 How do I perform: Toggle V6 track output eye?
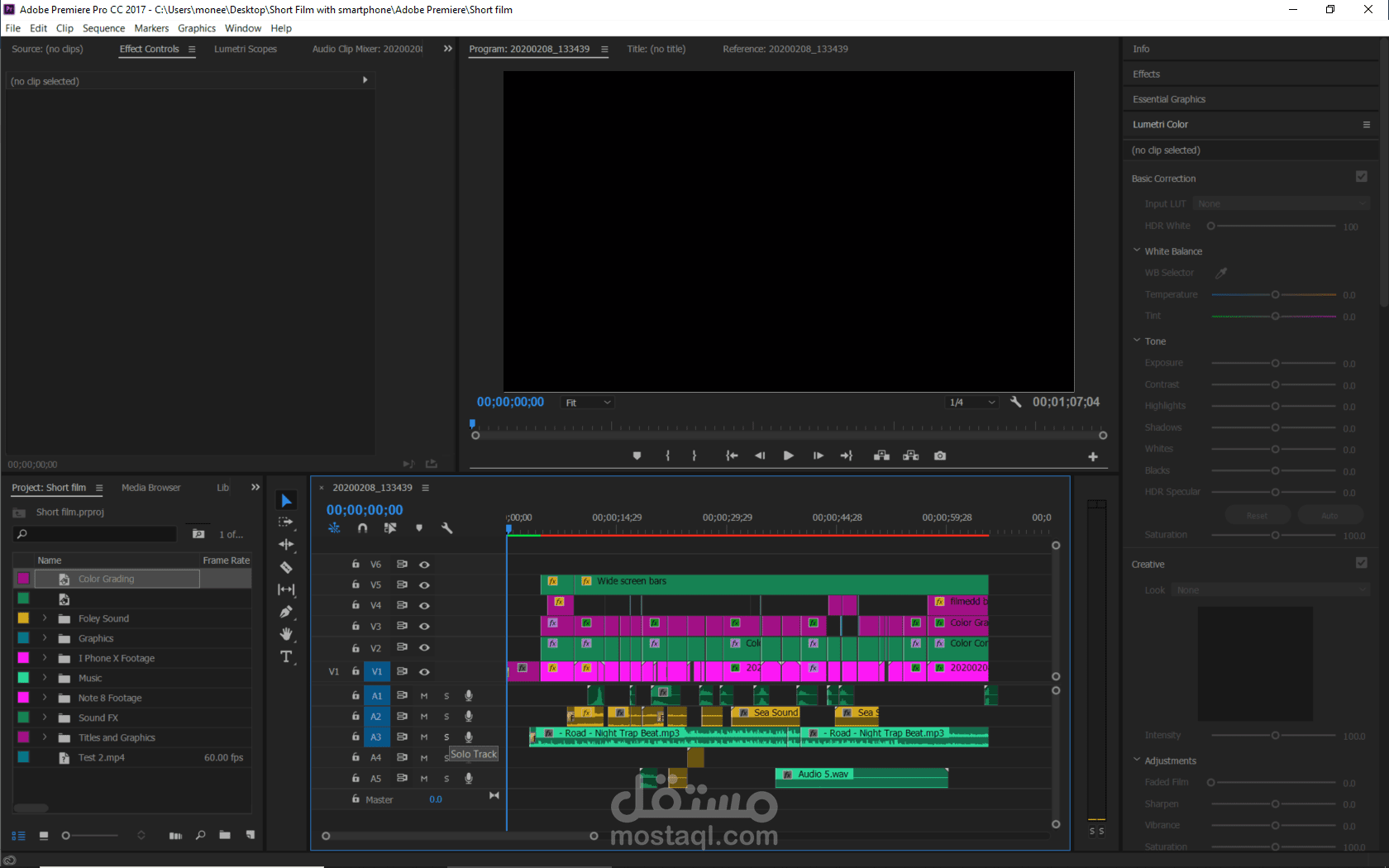tap(424, 565)
